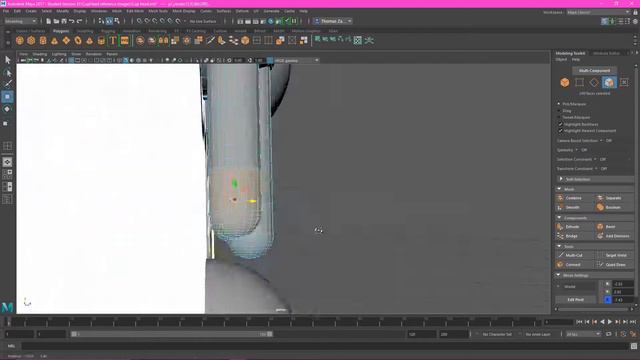Screen dimensions: 640x360
Task: Select the Multi-Cut shelf icon
Action: click(210, 40)
